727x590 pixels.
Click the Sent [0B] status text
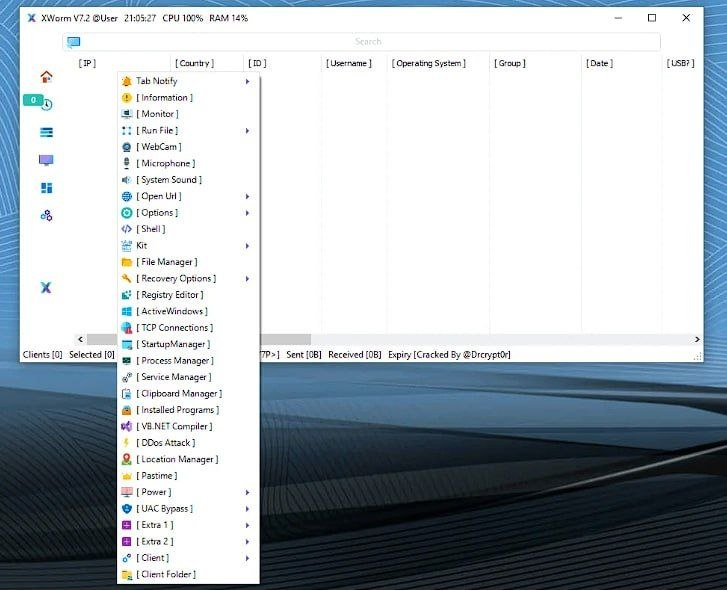point(304,355)
